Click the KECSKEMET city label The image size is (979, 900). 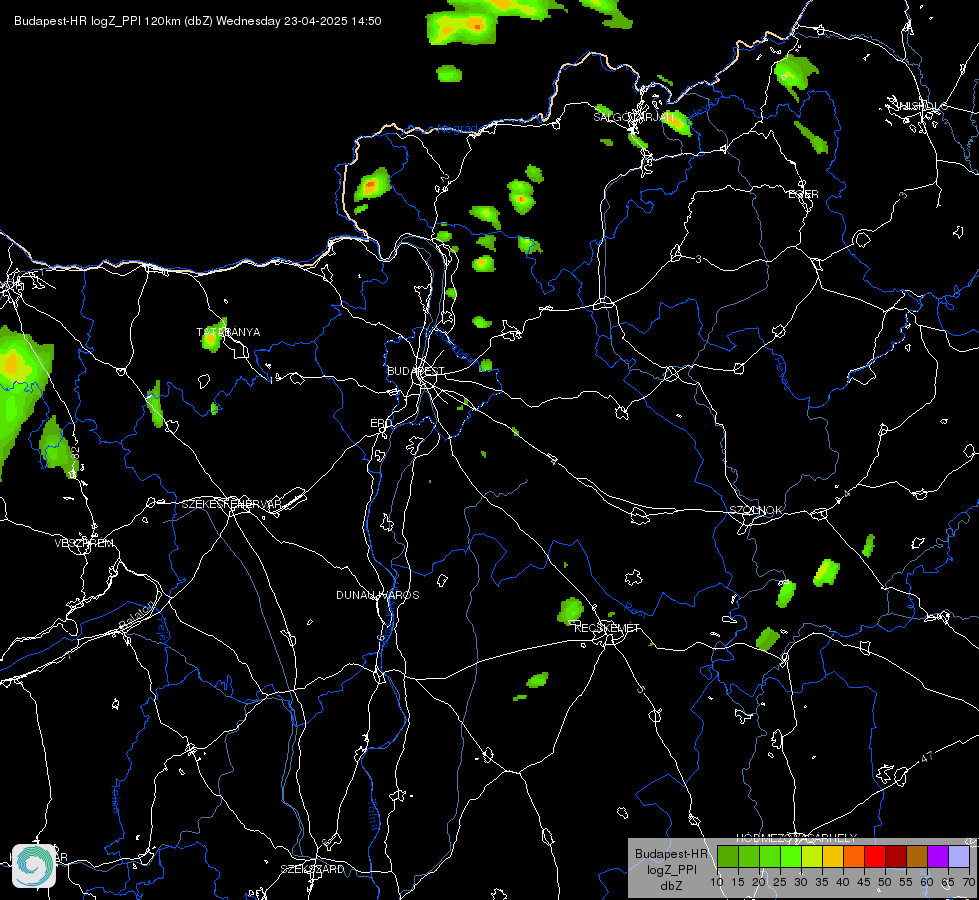607,628
